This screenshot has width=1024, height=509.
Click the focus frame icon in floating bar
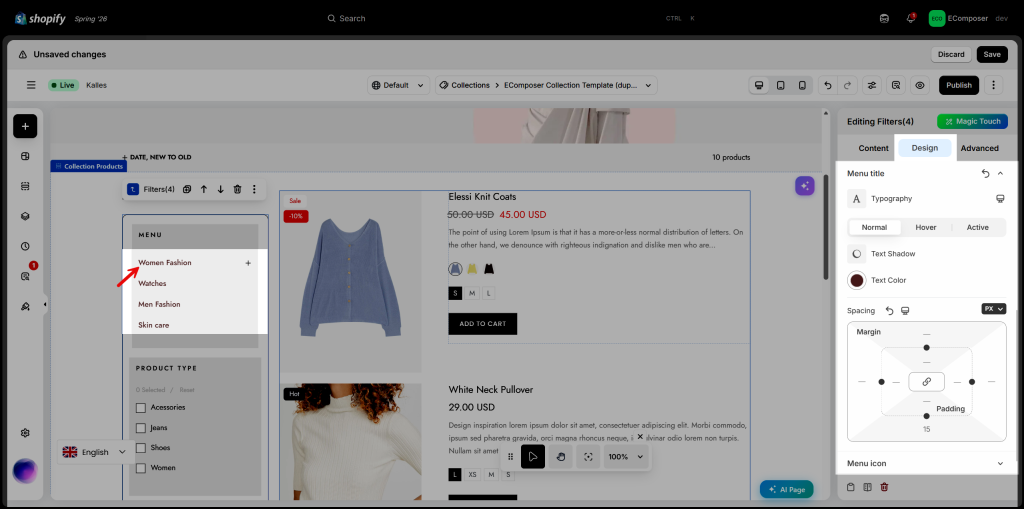click(x=588, y=457)
